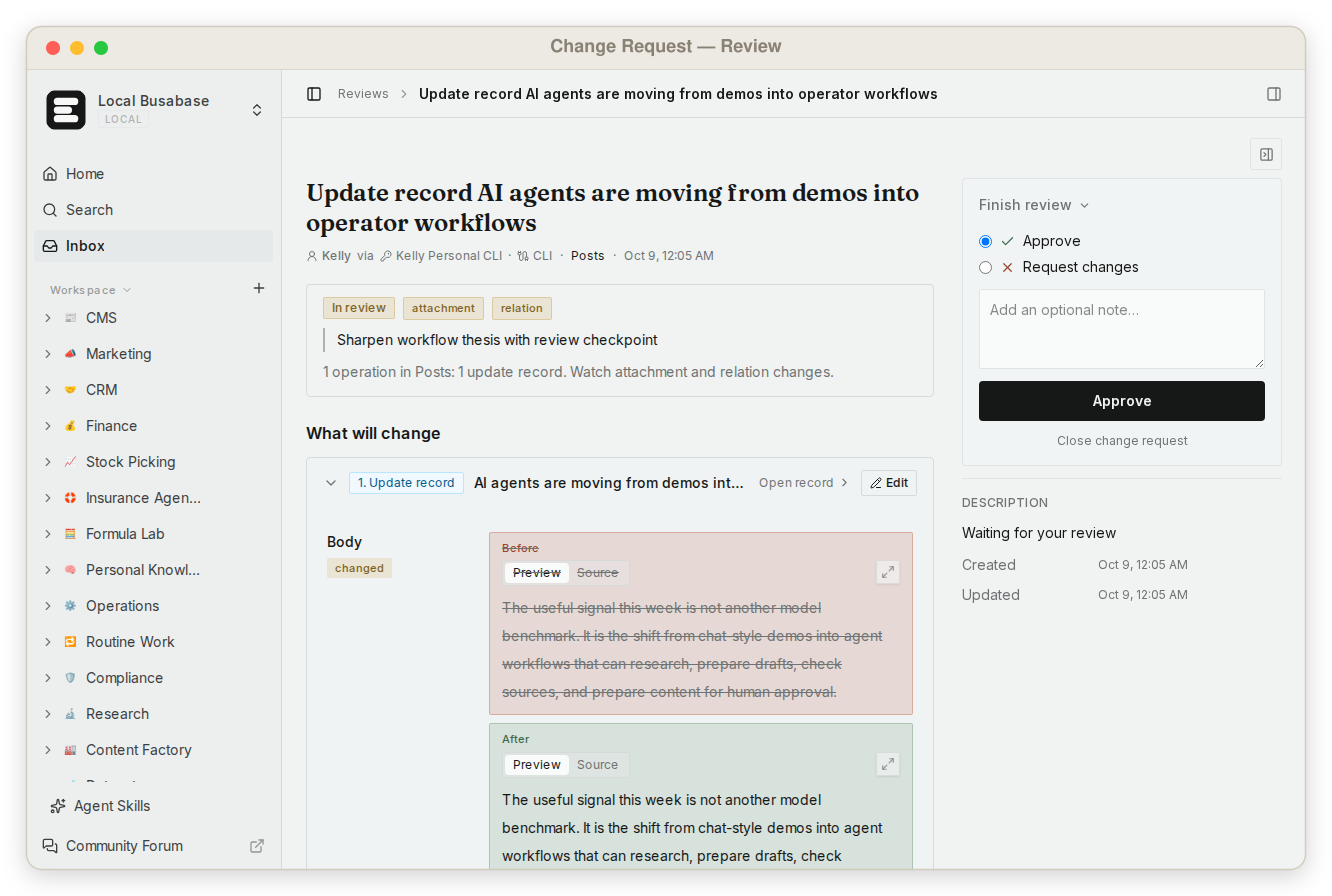Screen dimensions: 1332x896
Task: Toggle the left sidebar panel icon
Action: [314, 94]
